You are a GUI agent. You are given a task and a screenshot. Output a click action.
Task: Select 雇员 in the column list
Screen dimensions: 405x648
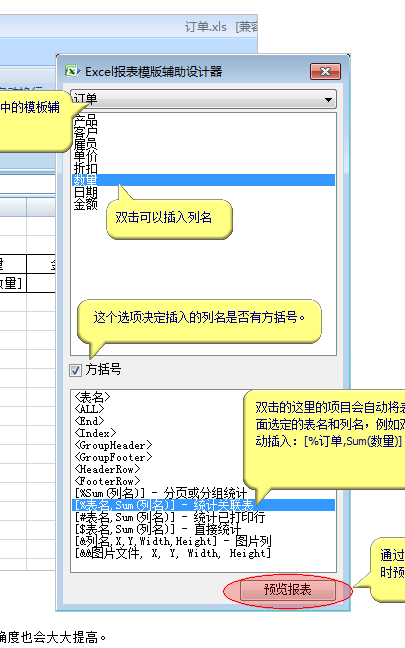point(86,144)
